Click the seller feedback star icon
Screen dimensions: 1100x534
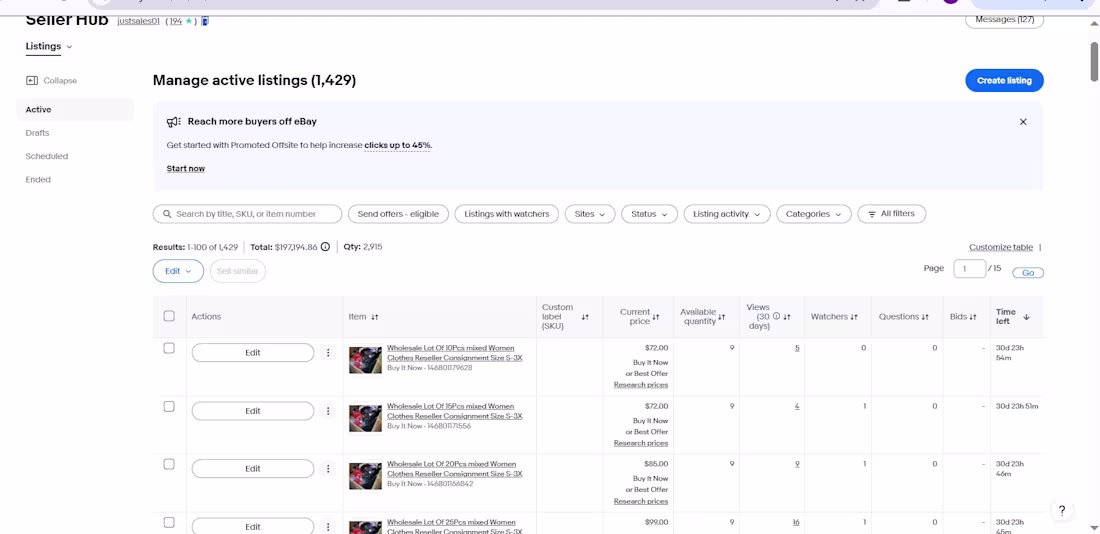pos(189,21)
